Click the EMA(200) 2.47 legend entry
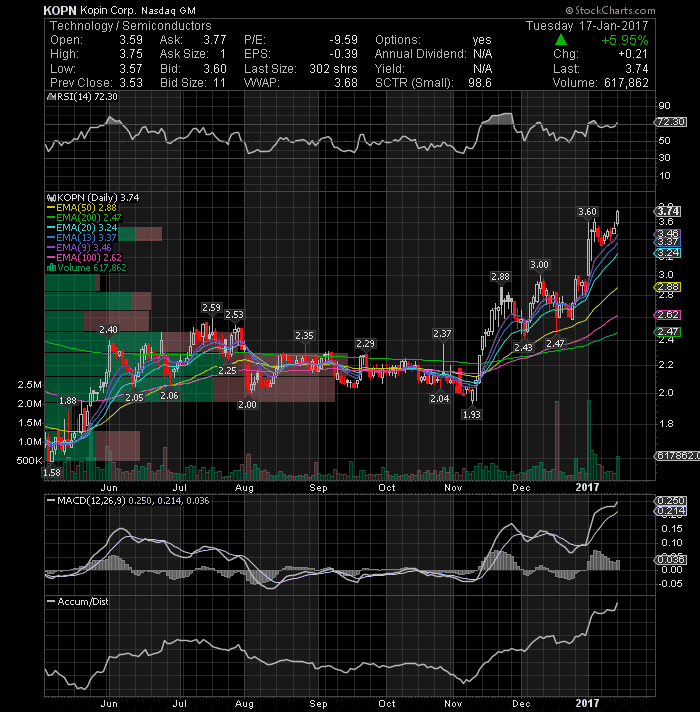 click(84, 218)
